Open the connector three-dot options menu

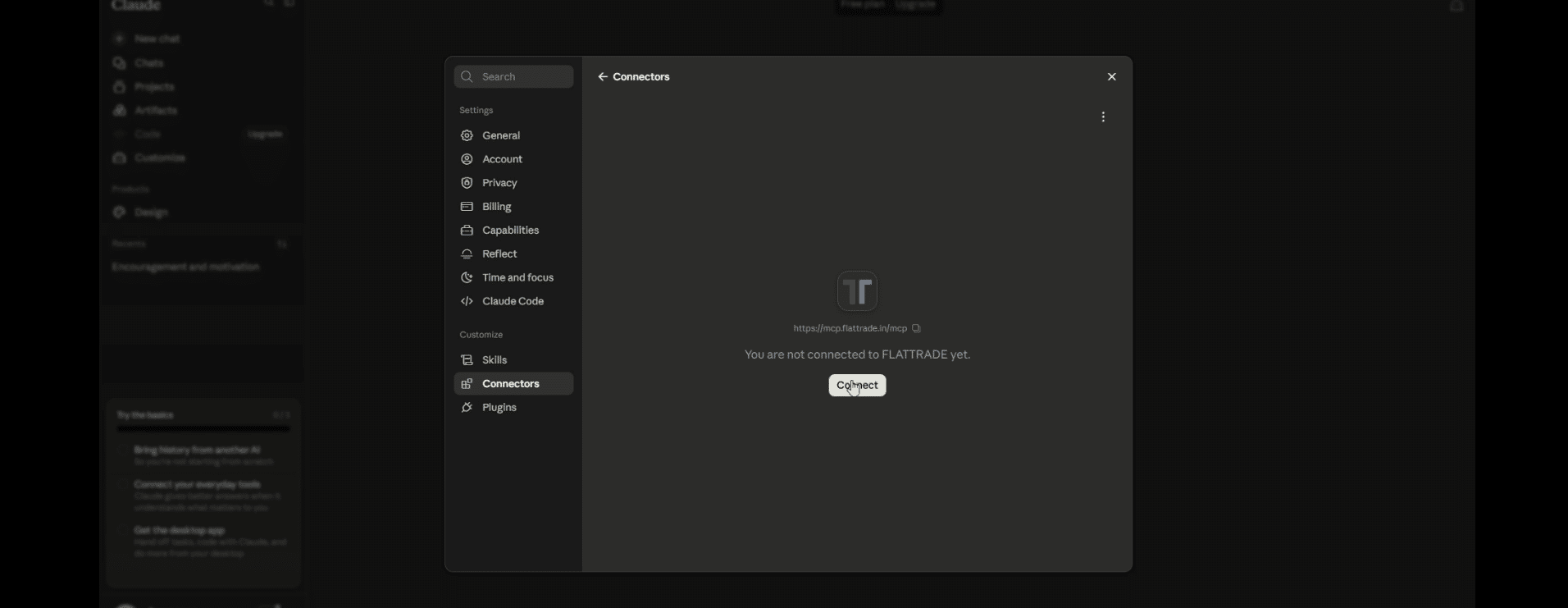[1104, 117]
